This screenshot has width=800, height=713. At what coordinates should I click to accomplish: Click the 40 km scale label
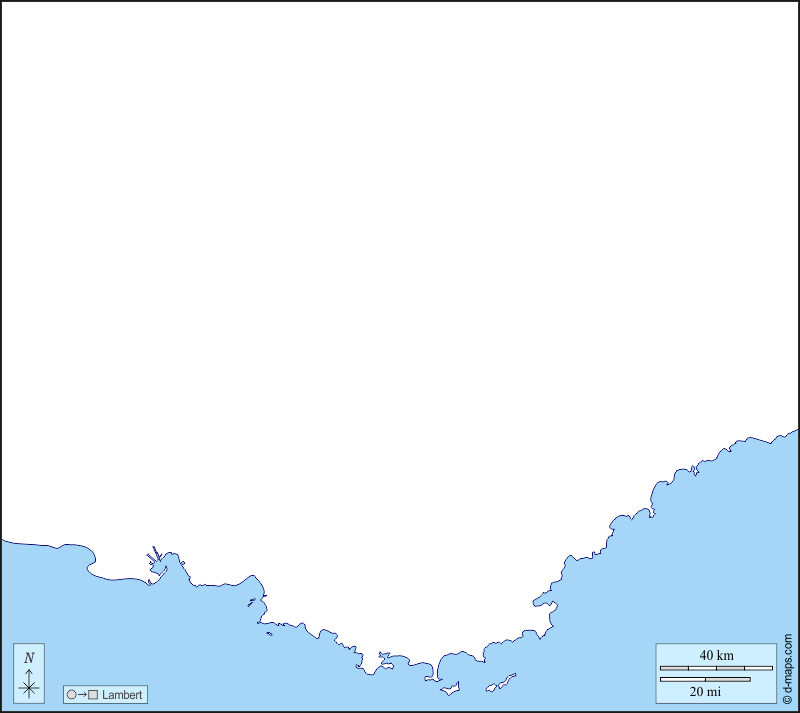click(x=716, y=655)
